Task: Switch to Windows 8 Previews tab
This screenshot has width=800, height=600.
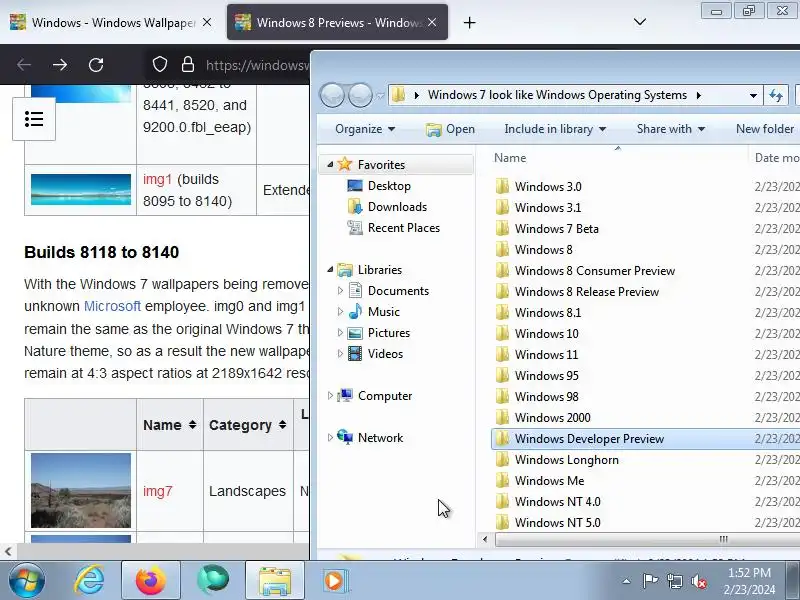Action: click(337, 22)
